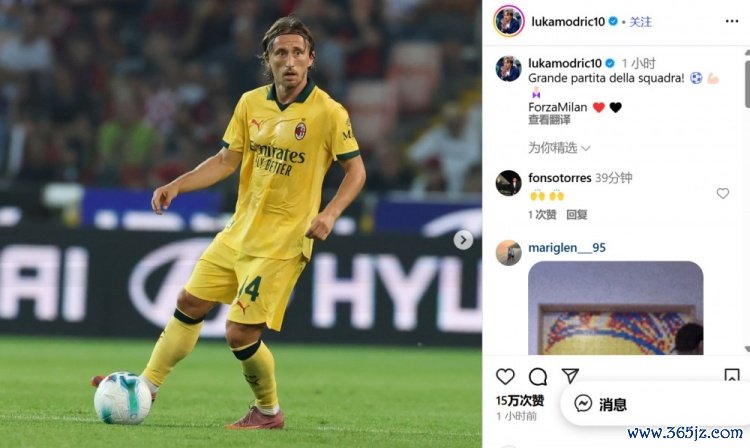The width and height of the screenshot is (750, 448).
Task: Open fonsotorres' profile avatar
Action: [508, 183]
